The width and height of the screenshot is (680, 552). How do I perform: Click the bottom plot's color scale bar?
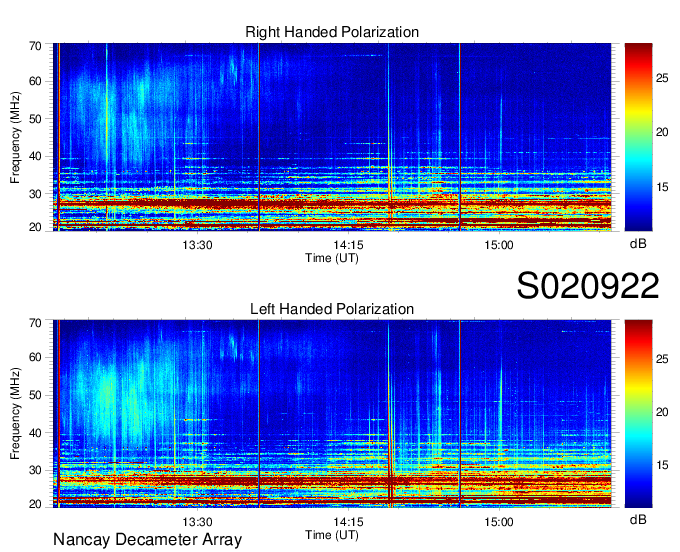pyautogui.click(x=638, y=414)
